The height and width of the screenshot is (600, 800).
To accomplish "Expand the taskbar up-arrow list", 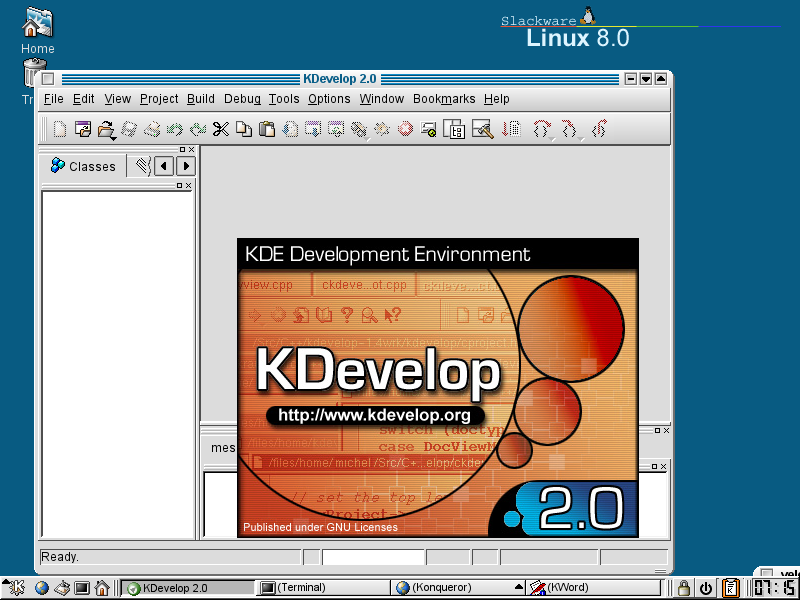I will click(519, 586).
